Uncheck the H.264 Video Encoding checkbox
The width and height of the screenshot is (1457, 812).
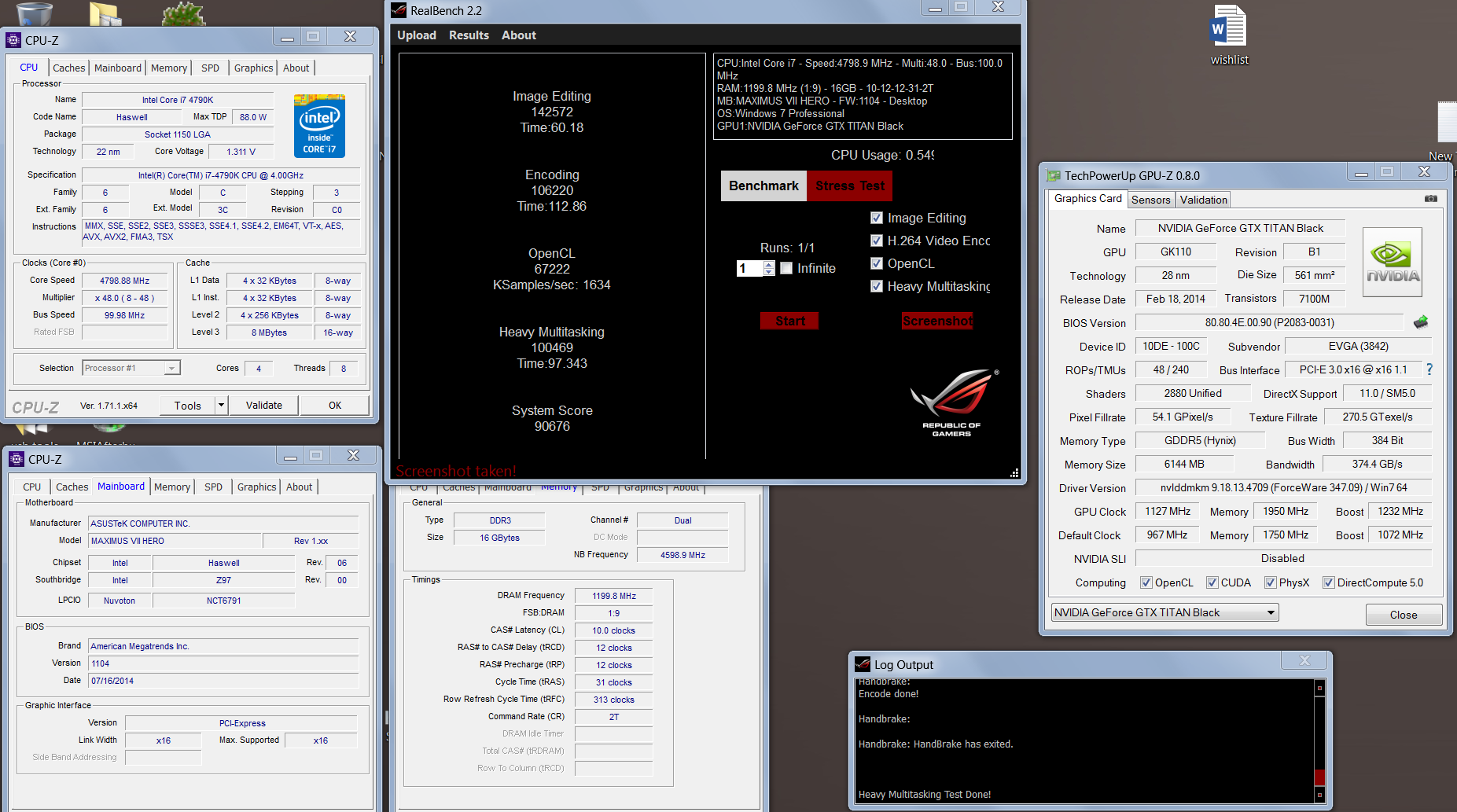point(877,241)
